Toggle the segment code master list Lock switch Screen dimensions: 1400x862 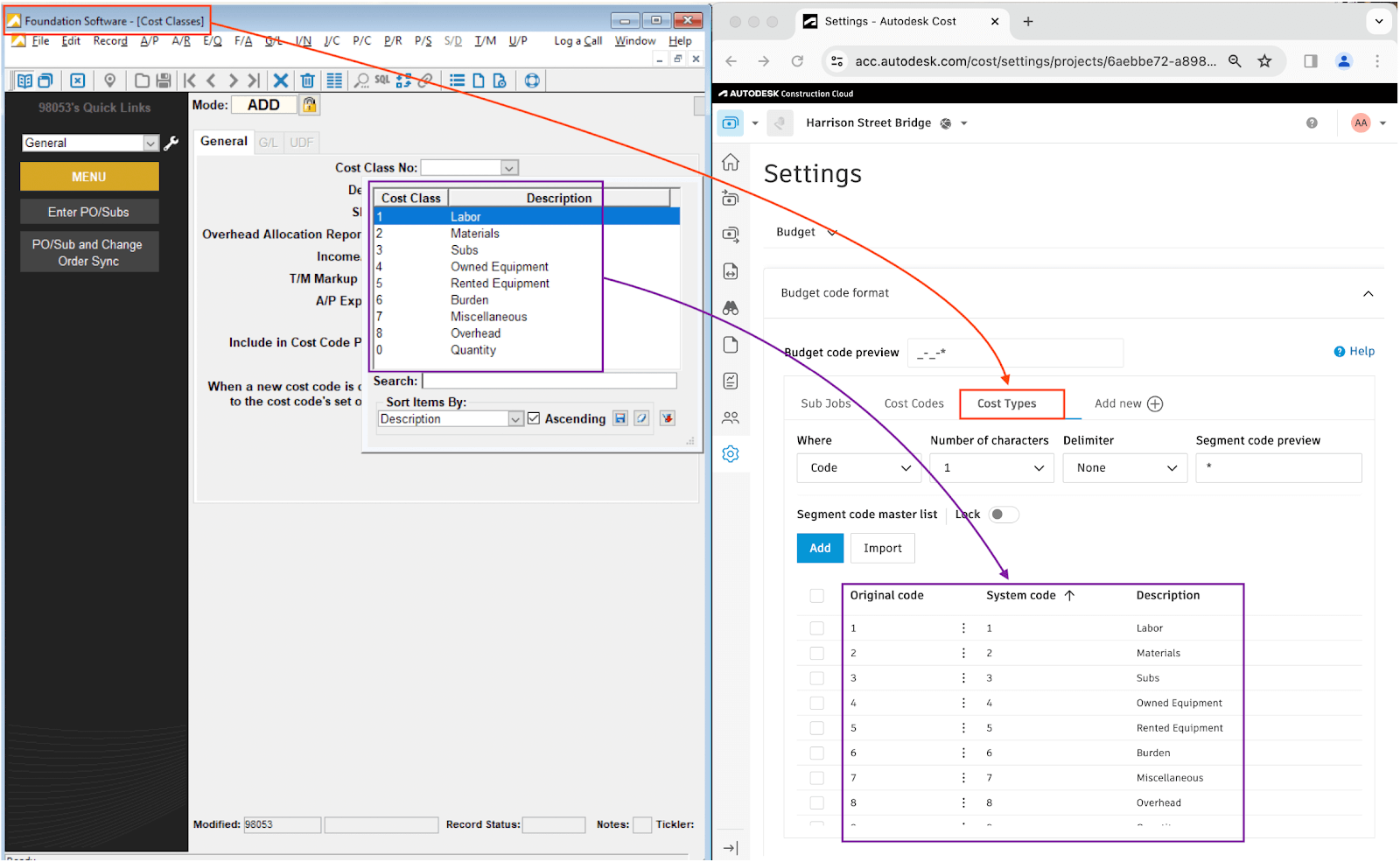tap(1004, 515)
